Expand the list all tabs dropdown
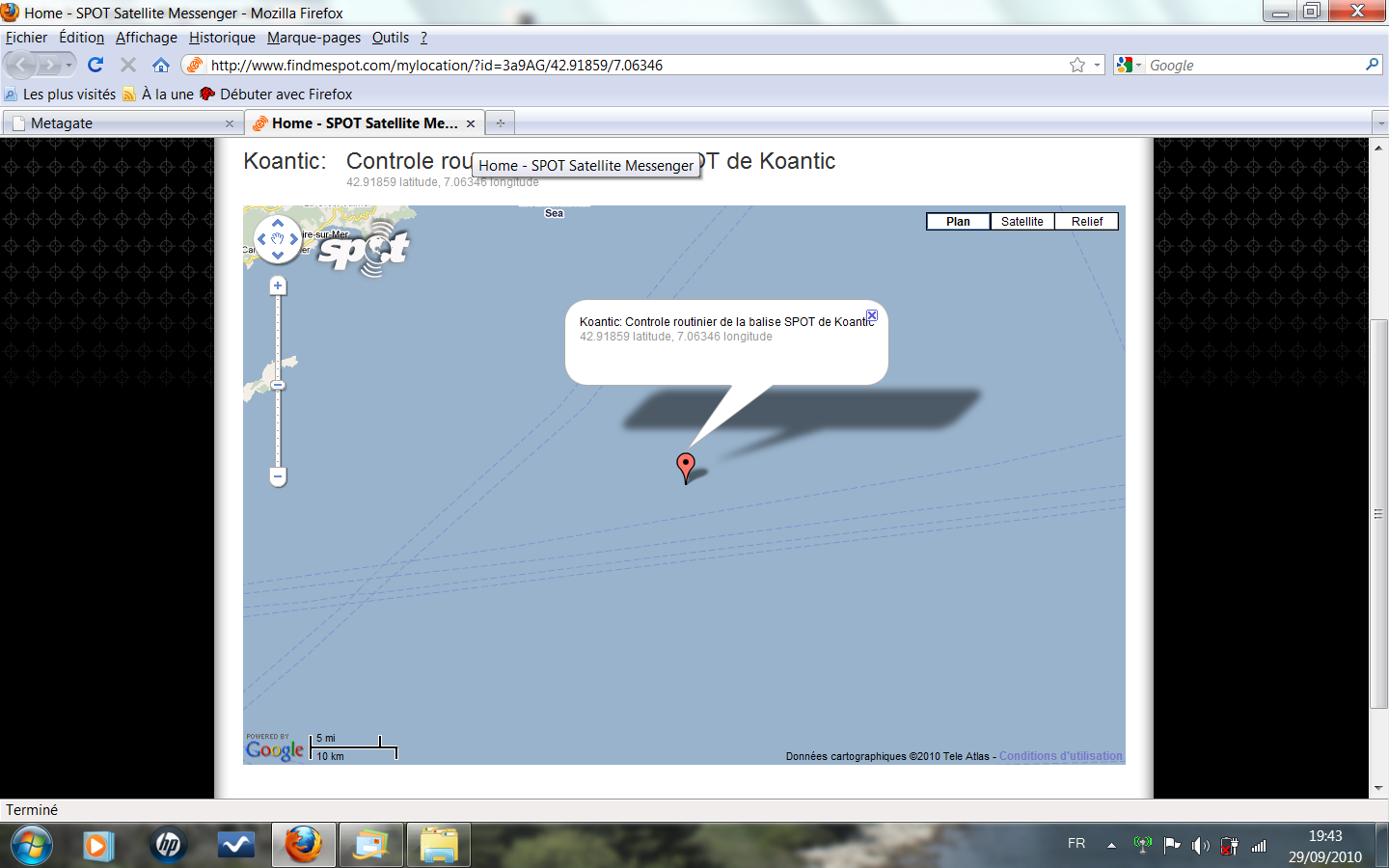This screenshot has height=868, width=1389. [1378, 123]
